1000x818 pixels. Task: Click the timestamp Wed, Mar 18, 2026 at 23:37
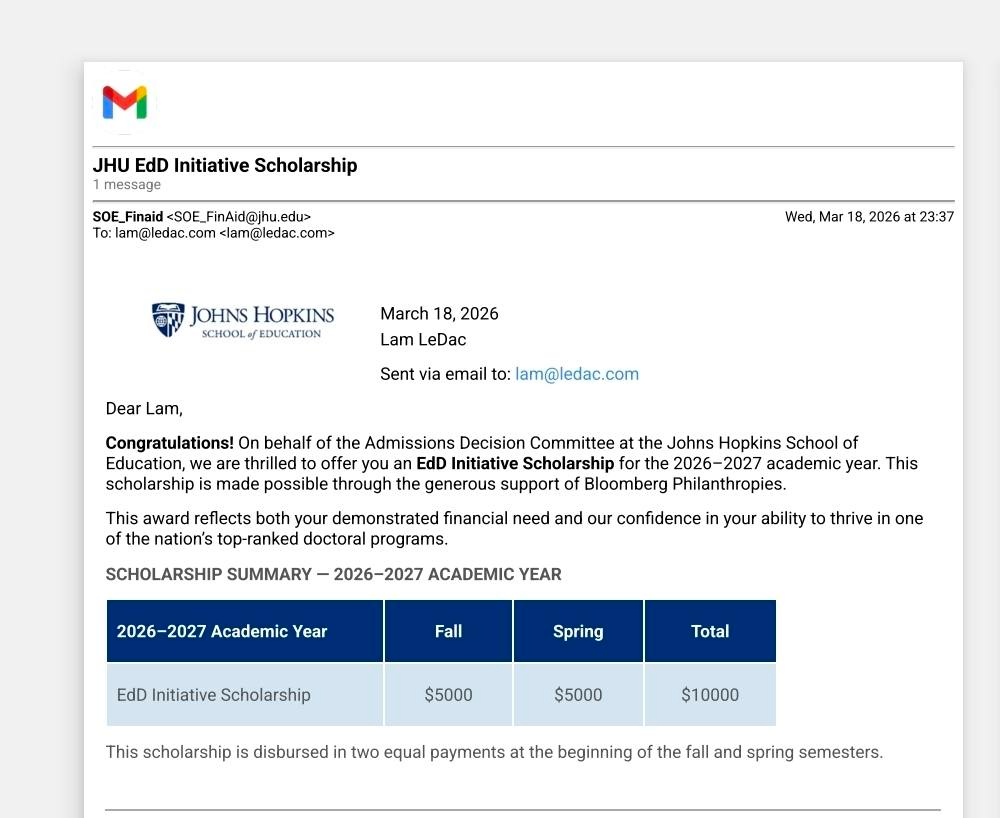tap(869, 216)
